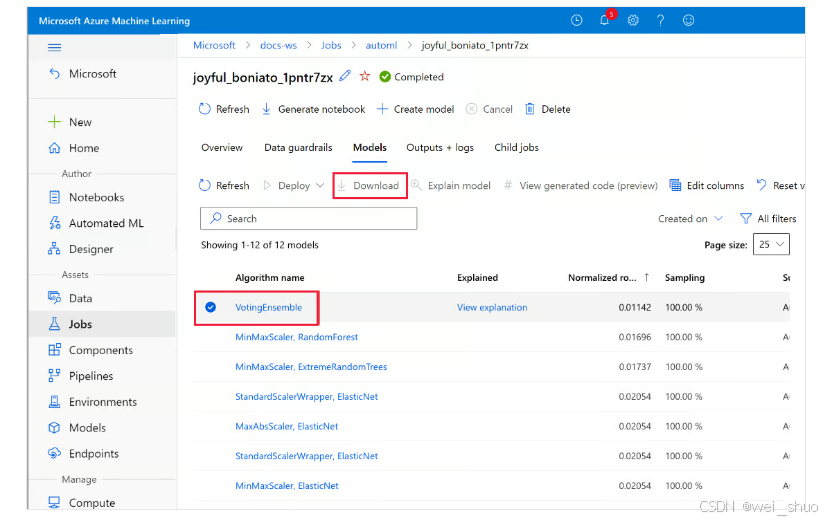Switch to Data guardrails tab
Screen dimensions: 830x522
(298, 148)
